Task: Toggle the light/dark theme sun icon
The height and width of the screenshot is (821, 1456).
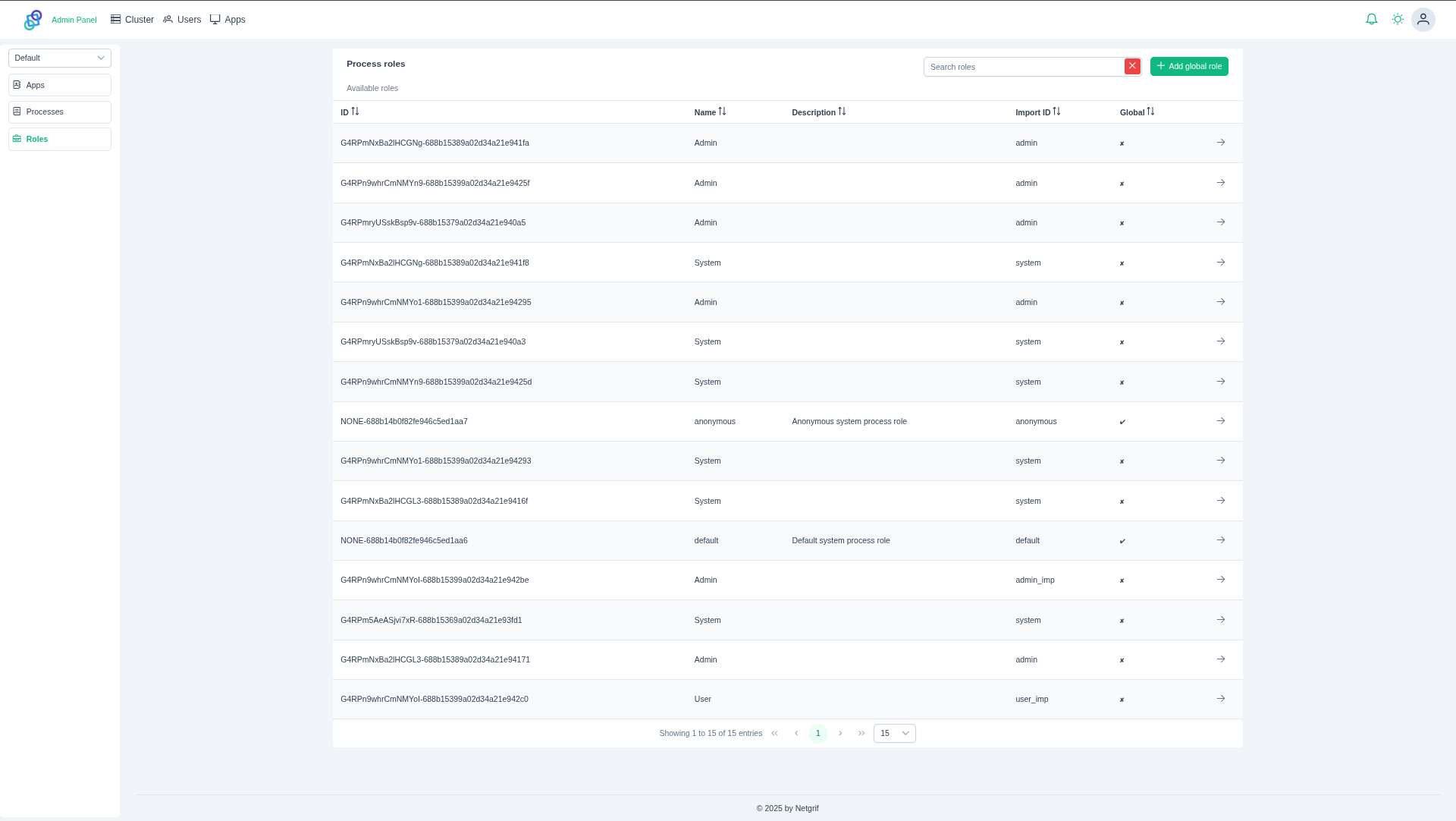Action: (x=1398, y=20)
